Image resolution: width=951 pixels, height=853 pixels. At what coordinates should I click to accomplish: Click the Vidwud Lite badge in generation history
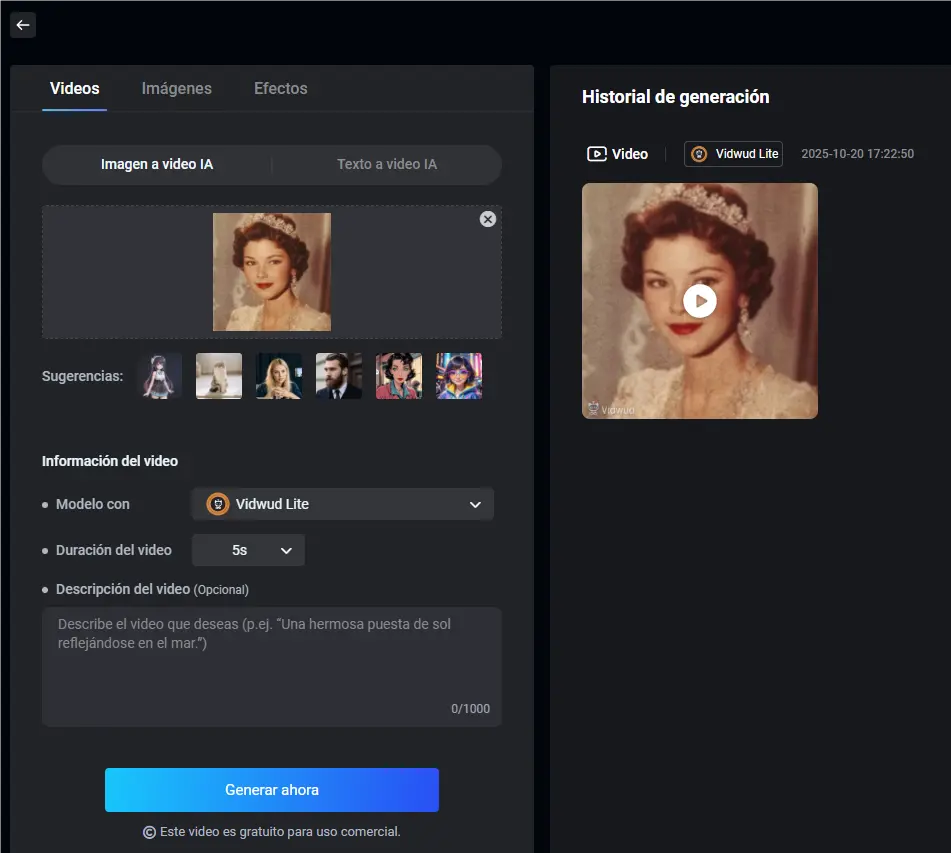pos(733,154)
